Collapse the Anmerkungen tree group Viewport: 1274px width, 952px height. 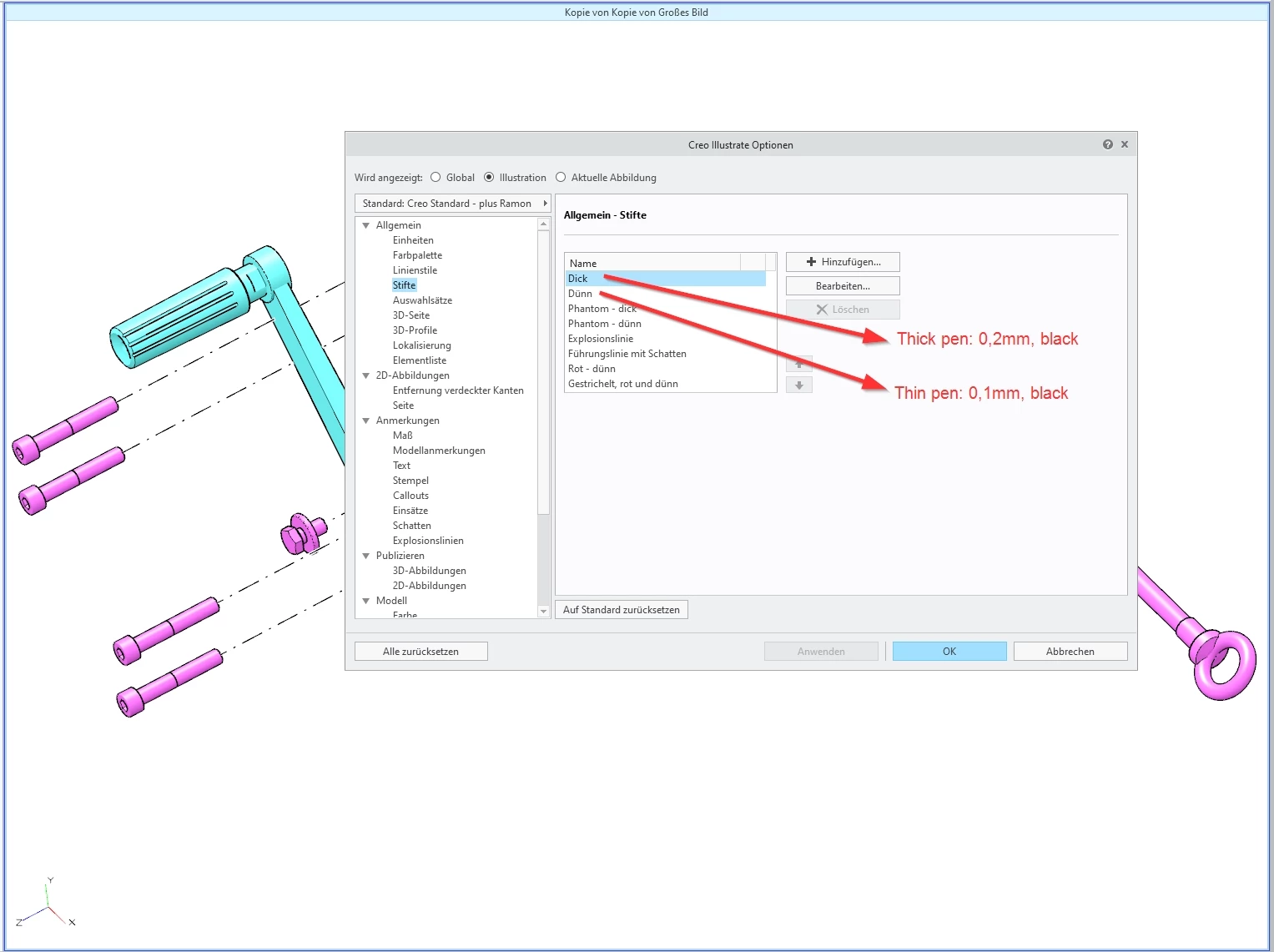365,421
